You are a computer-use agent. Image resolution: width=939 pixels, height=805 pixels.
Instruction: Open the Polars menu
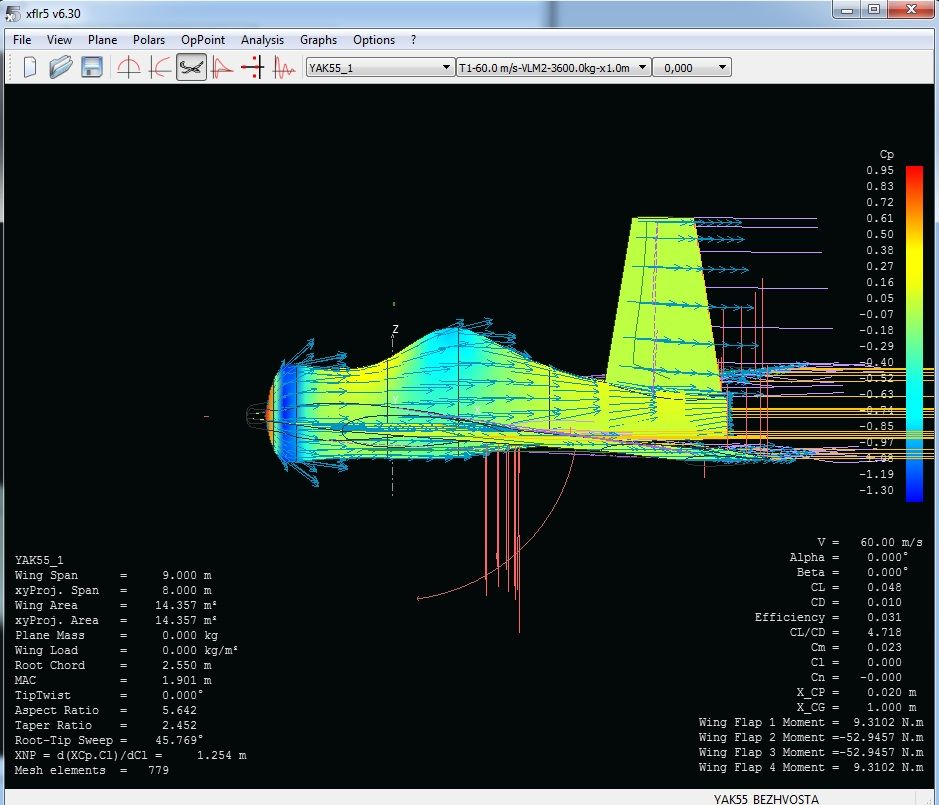pyautogui.click(x=149, y=40)
